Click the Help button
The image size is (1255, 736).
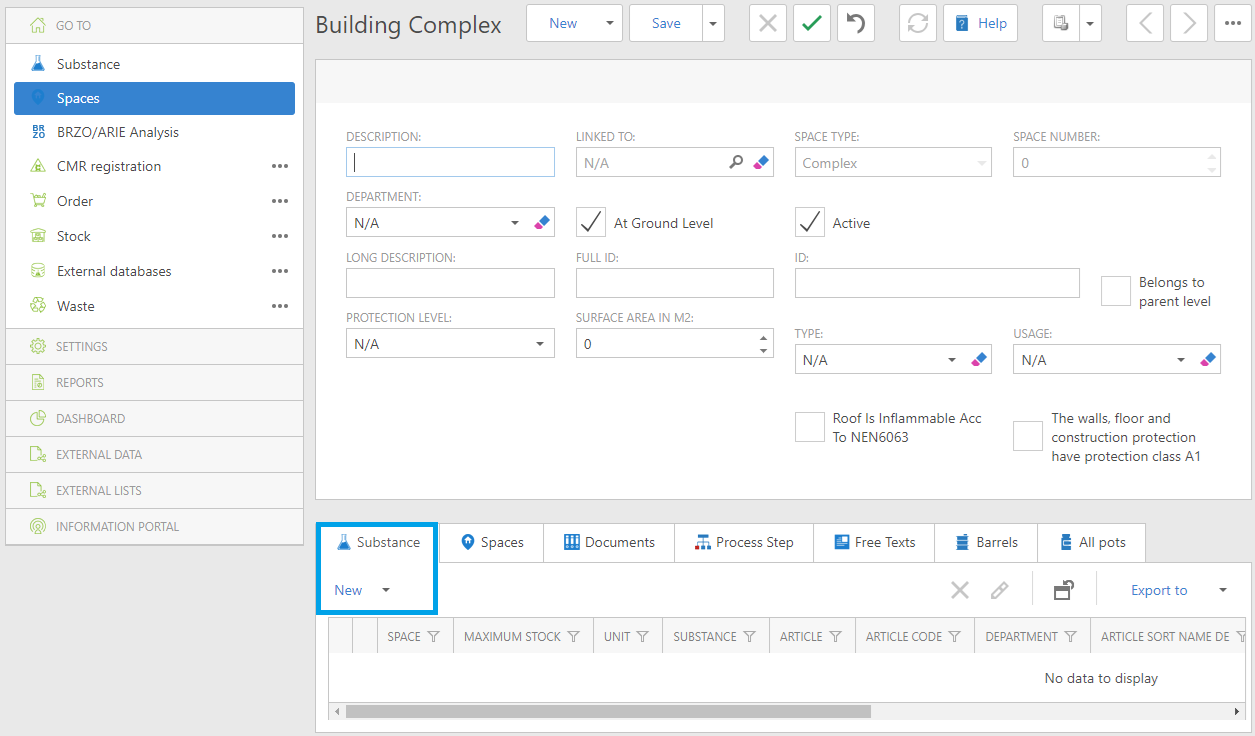(x=980, y=24)
